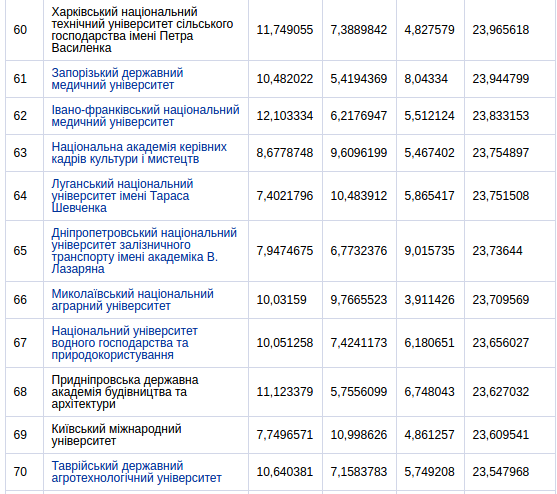Select Придніпровська державна академія будівництва text
This screenshot has width=557, height=494.
[x=125, y=392]
